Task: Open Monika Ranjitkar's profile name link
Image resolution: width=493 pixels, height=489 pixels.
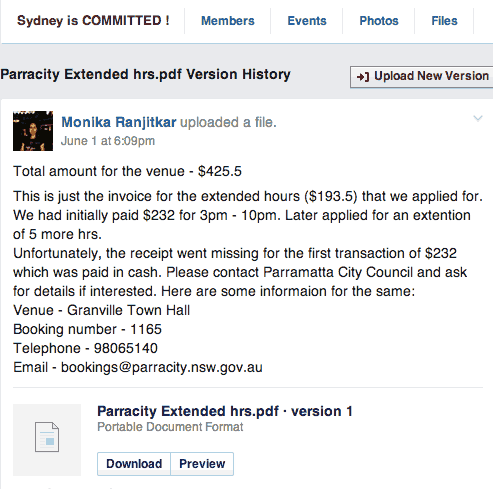Action: [119, 122]
